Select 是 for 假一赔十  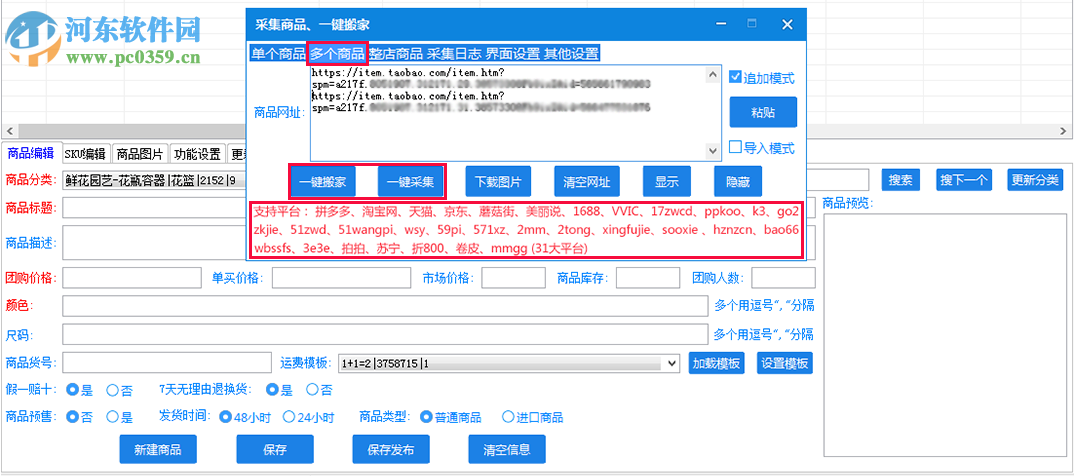pos(79,390)
